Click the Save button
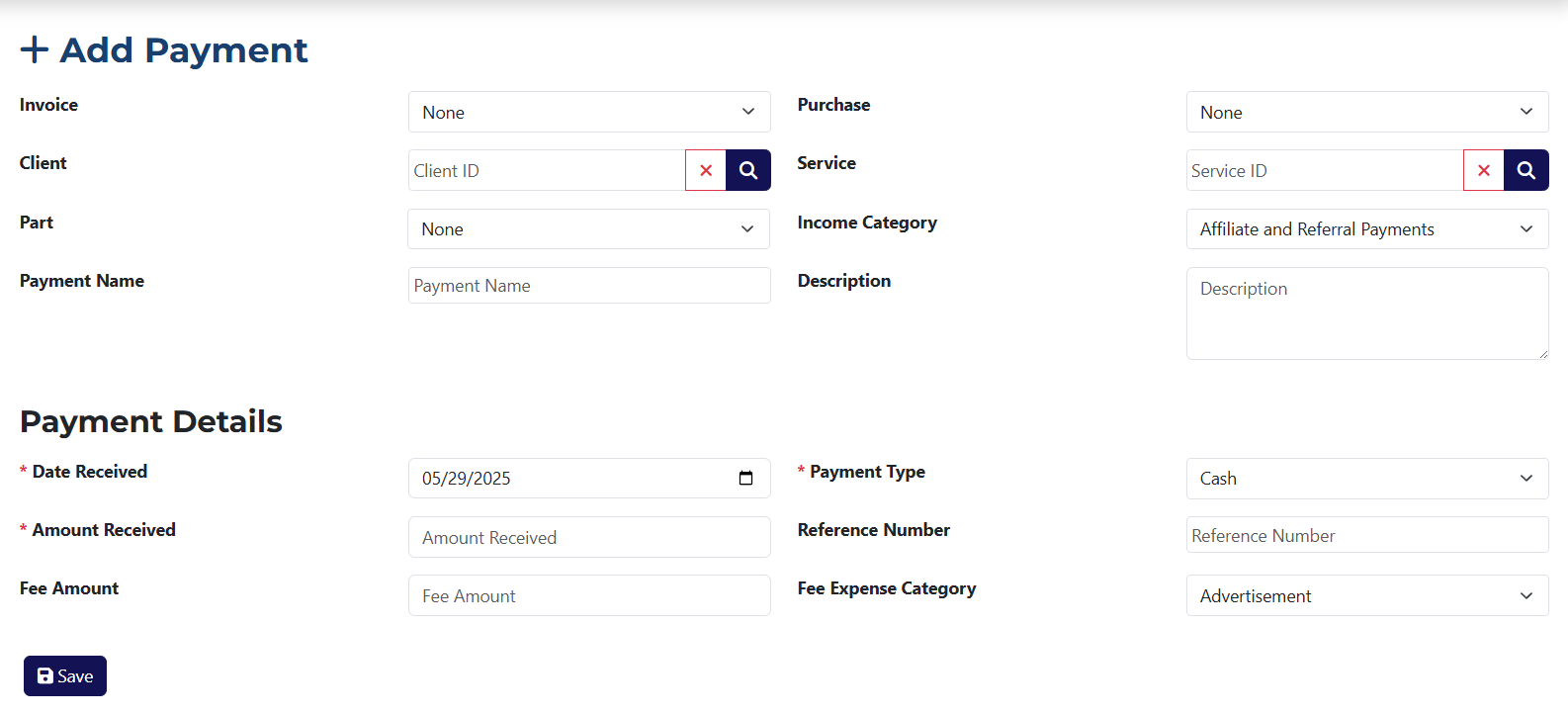1568x715 pixels. pyautogui.click(x=65, y=675)
